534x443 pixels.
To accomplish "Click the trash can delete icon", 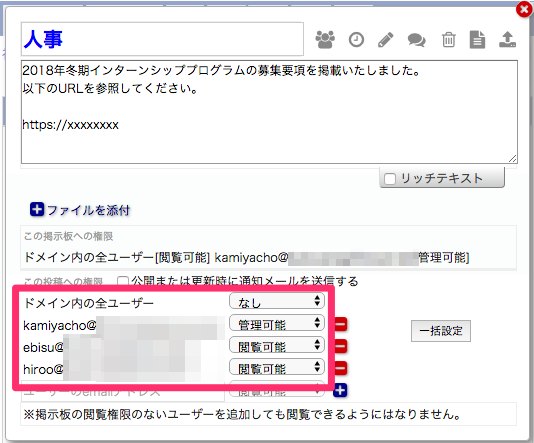I will 449,39.
